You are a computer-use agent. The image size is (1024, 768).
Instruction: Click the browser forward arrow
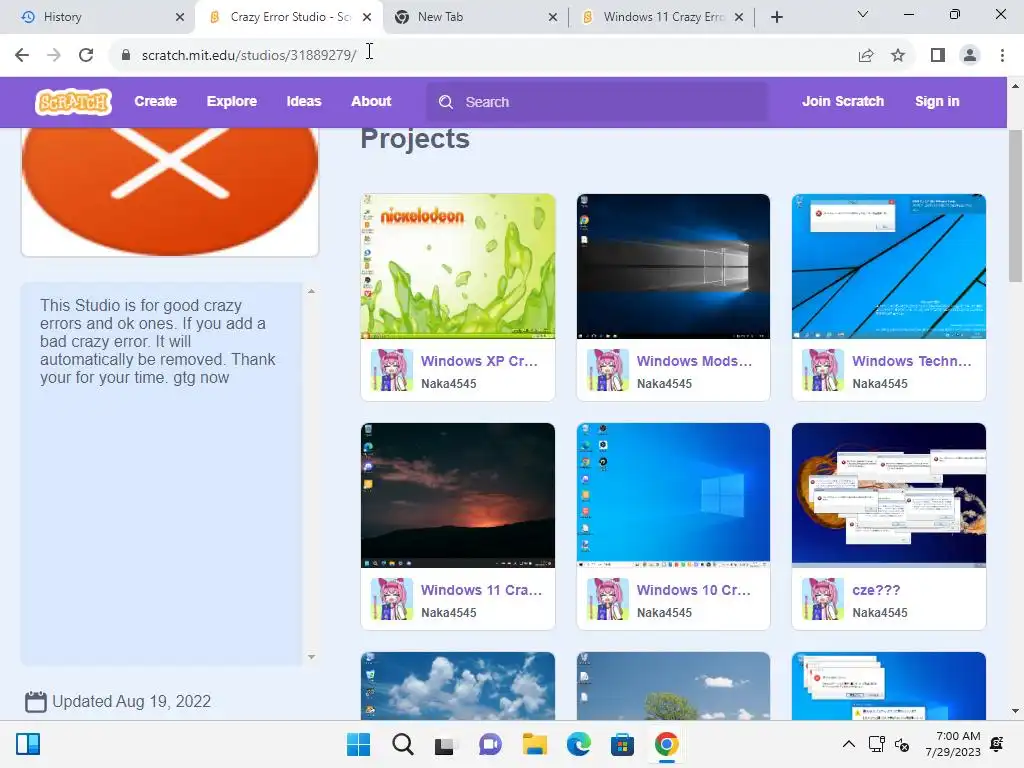[x=54, y=55]
